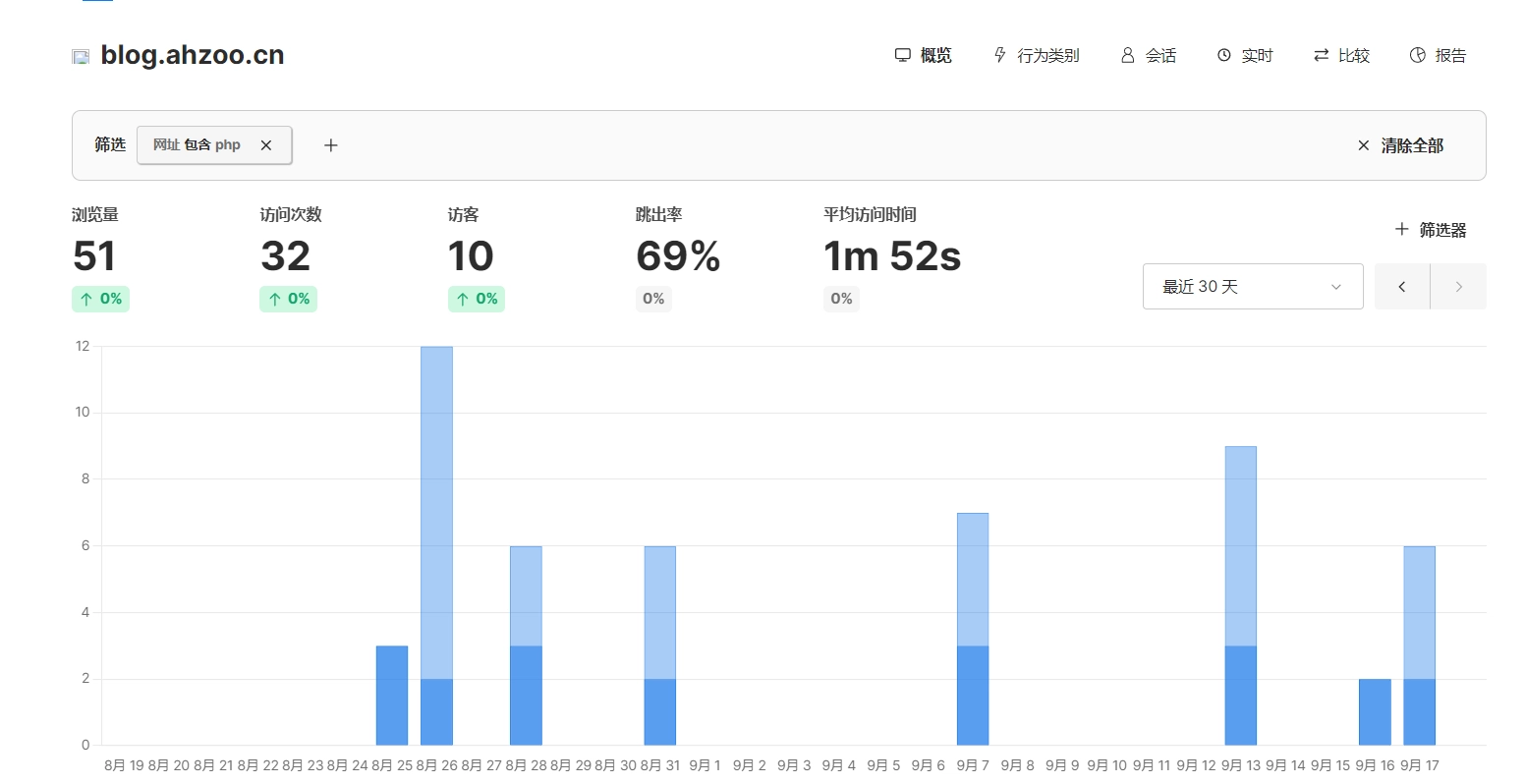The height and width of the screenshot is (784, 1525).
Task: Go to the previous date period arrow
Action: pos(1401,287)
